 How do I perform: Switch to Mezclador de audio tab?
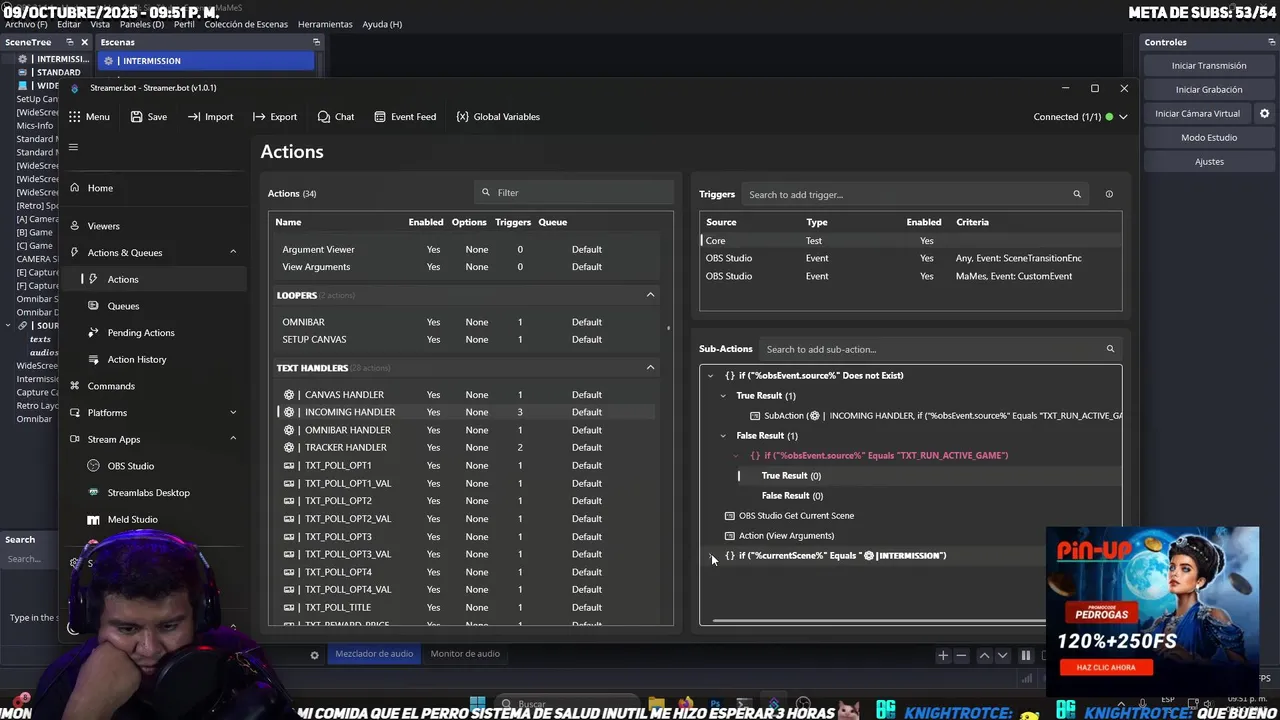[374, 654]
